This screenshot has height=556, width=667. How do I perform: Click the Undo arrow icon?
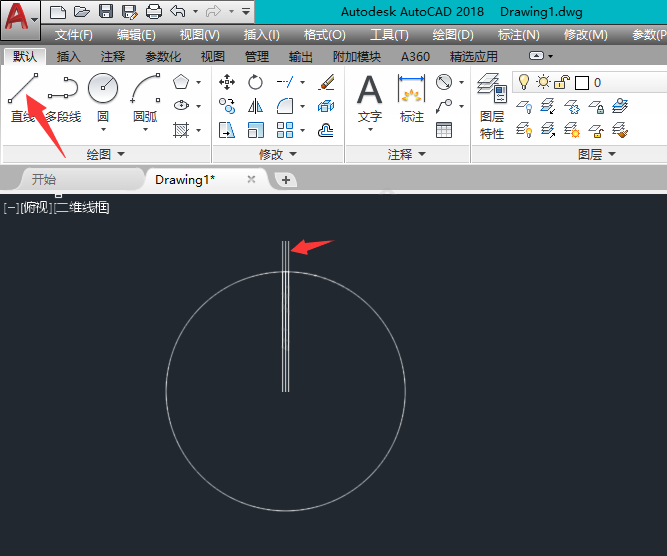(x=178, y=11)
